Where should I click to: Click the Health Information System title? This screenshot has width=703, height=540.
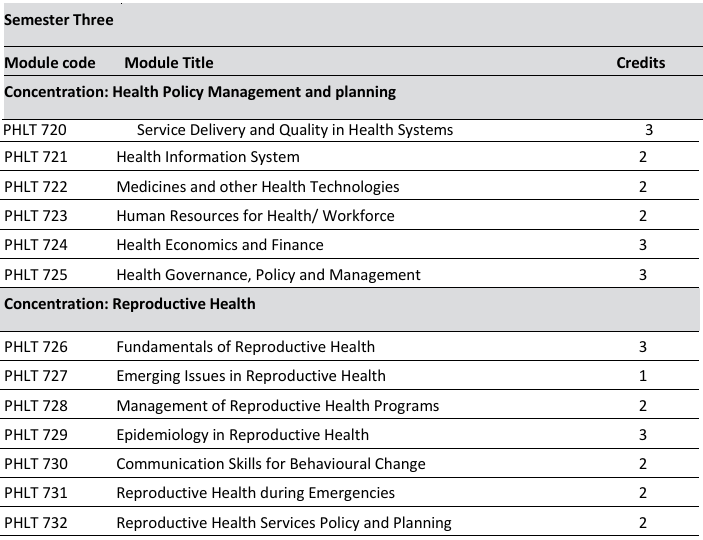click(208, 156)
